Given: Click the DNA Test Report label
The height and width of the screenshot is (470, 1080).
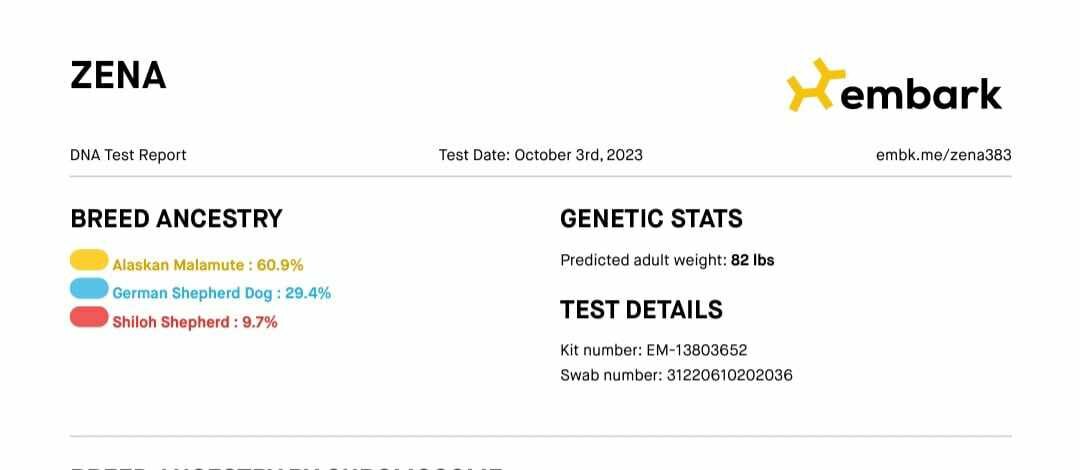Looking at the screenshot, I should [128, 155].
